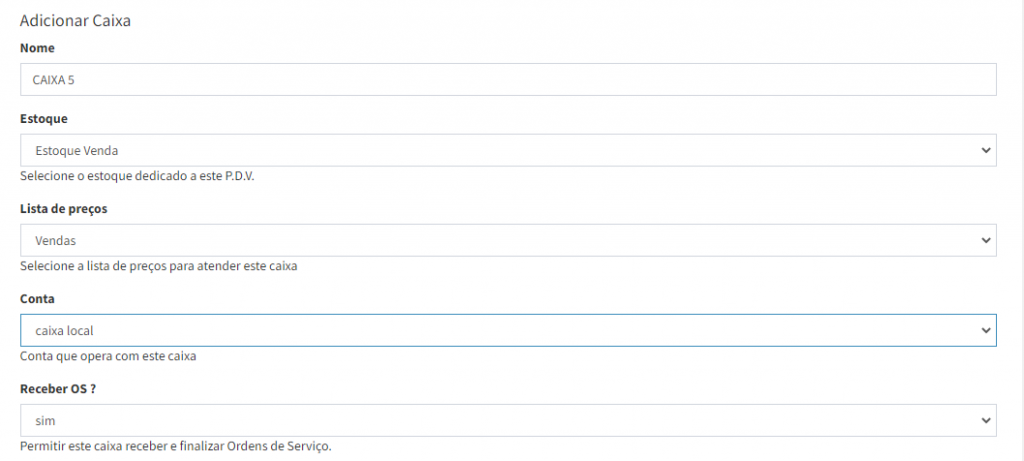The width and height of the screenshot is (1024, 461).
Task: Click the chevron arrow on the Conta select
Action: [x=987, y=331]
